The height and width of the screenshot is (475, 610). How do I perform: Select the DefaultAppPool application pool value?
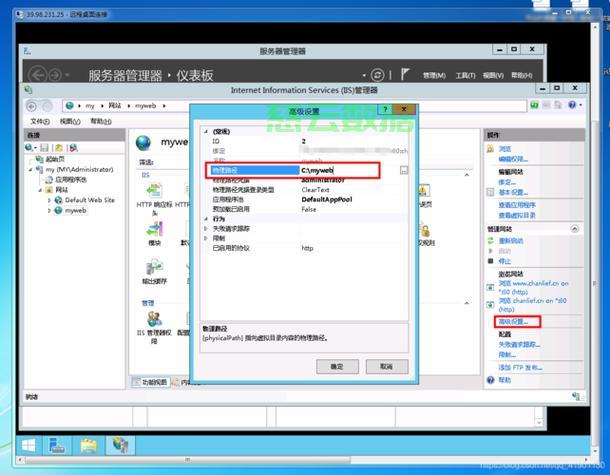327,200
